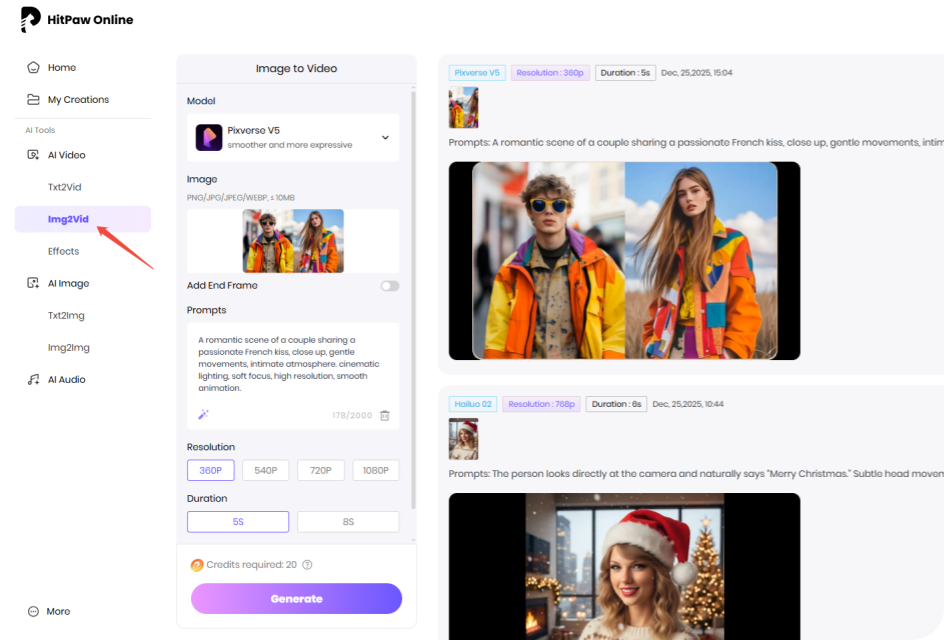The height and width of the screenshot is (640, 944).
Task: Click the More ellipsis icon
Action: 33,611
